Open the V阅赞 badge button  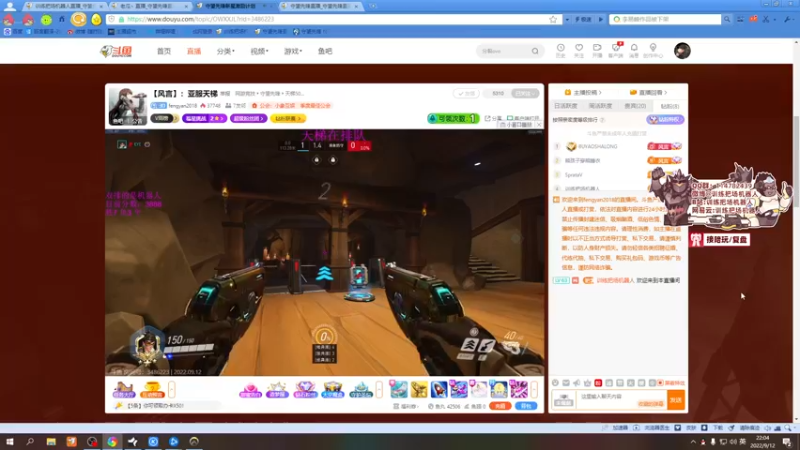tap(164, 118)
